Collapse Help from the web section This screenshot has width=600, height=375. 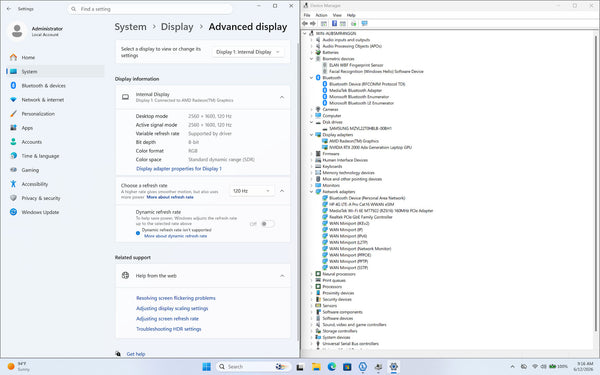pyautogui.click(x=282, y=276)
